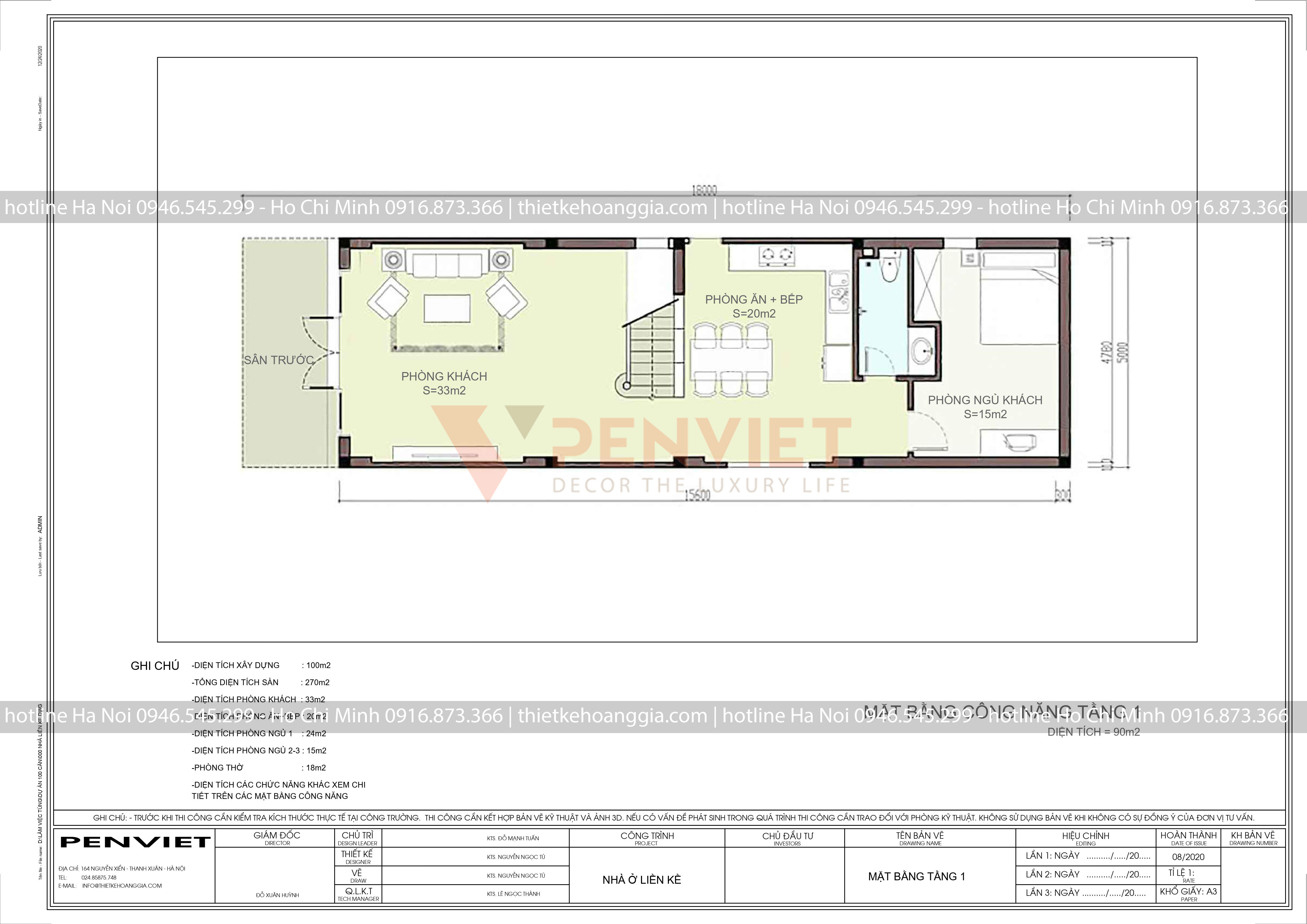Click the S=33m2 area label
This screenshot has width=1307, height=924.
click(x=444, y=391)
